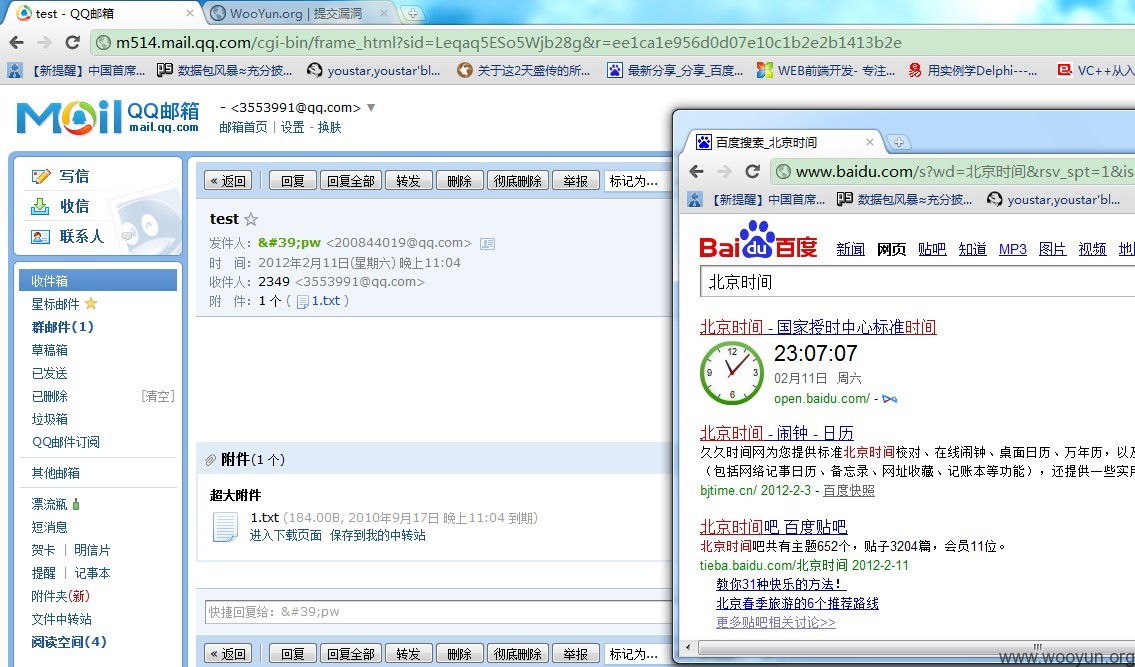Open a new tab in the QQ mail browser
Viewport: 1135px width, 667px height.
(412, 13)
